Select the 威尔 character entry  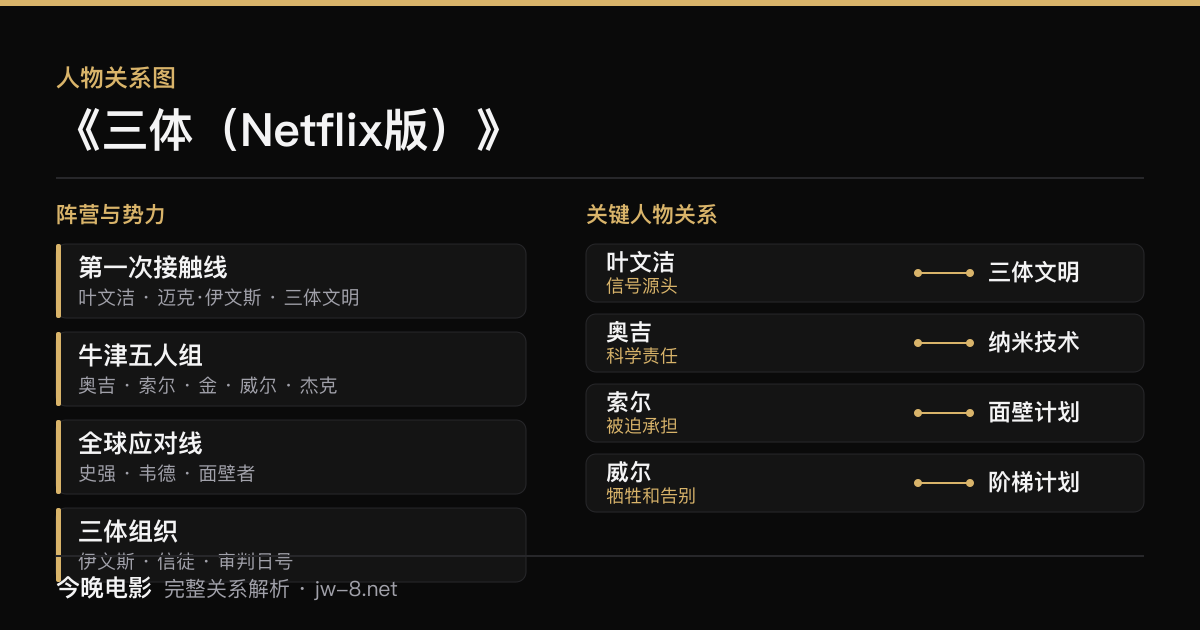pos(865,483)
